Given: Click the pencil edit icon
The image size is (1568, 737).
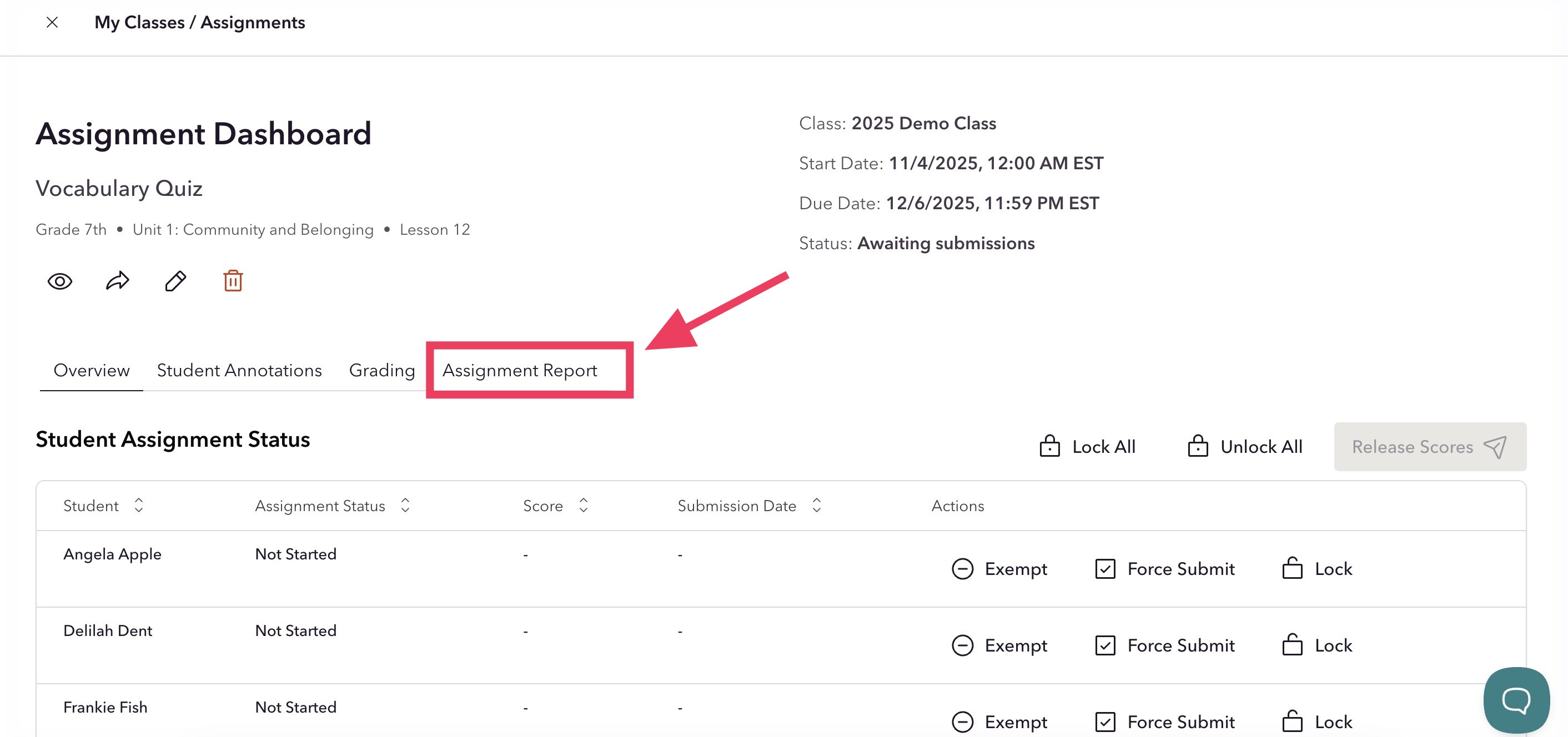Looking at the screenshot, I should [x=175, y=281].
